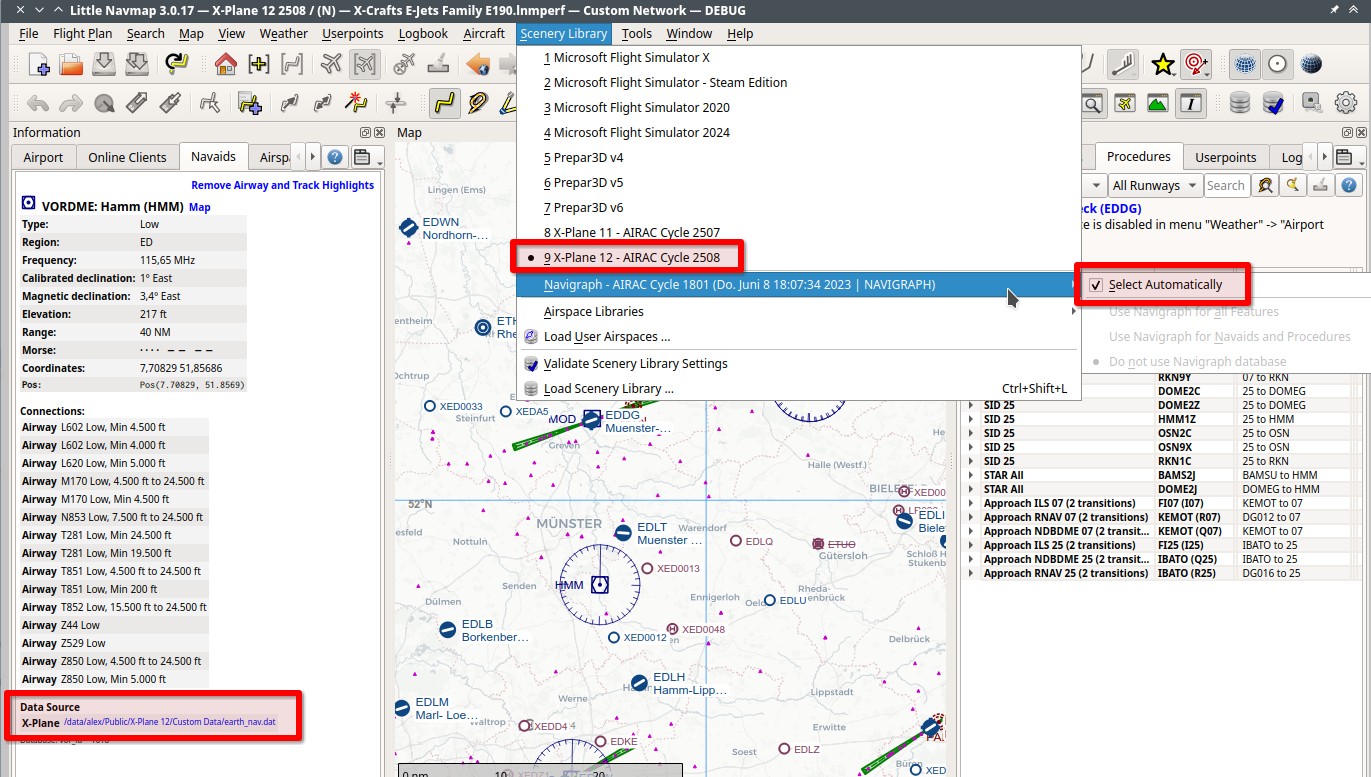Screen dimensions: 1371x777
Task: Switch to the Userpoints tab
Action: click(x=1225, y=157)
